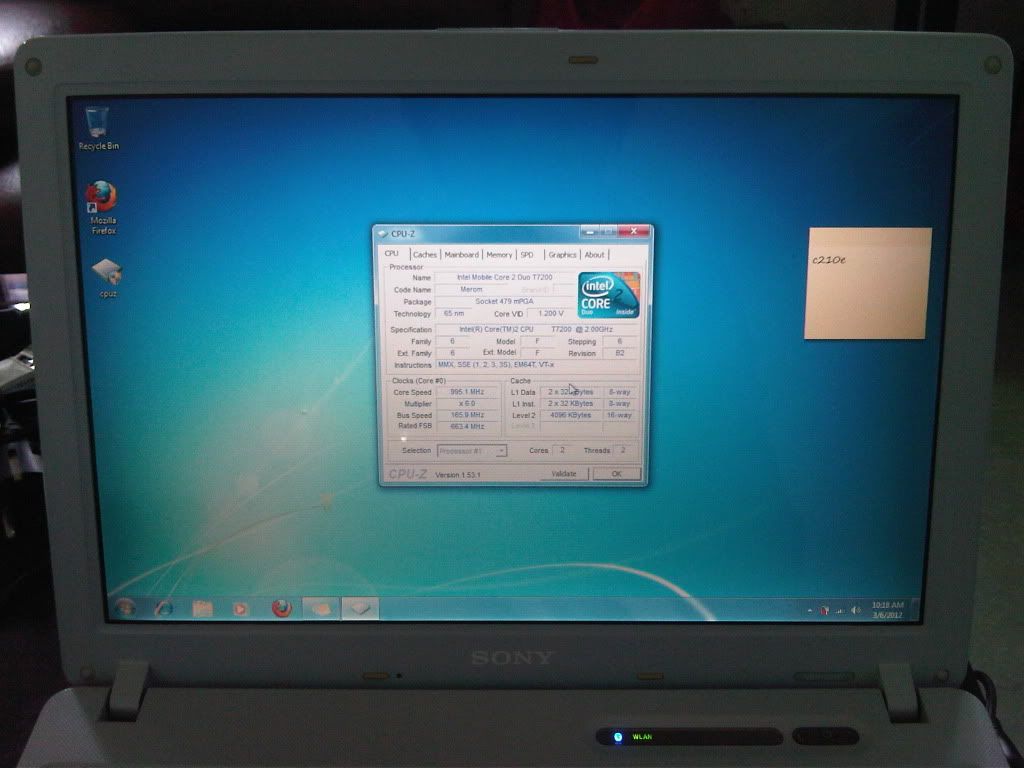Image resolution: width=1024 pixels, height=768 pixels.
Task: Switch to the Caches tab
Action: pyautogui.click(x=424, y=255)
